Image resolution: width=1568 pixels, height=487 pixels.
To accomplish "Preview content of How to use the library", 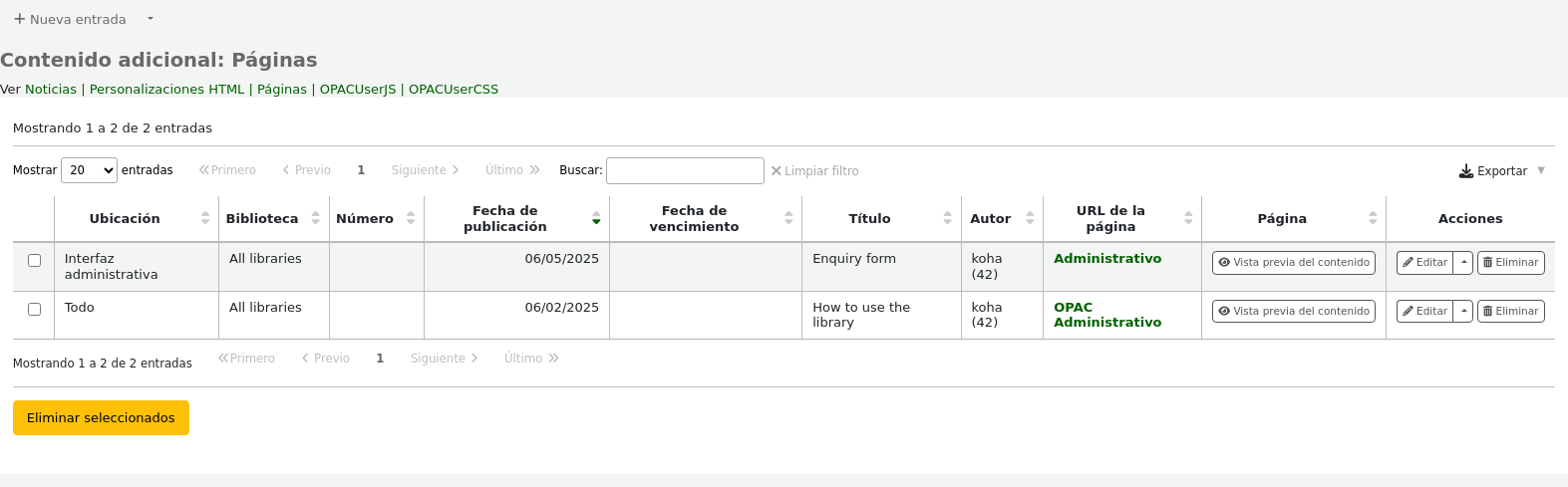I will (1293, 311).
